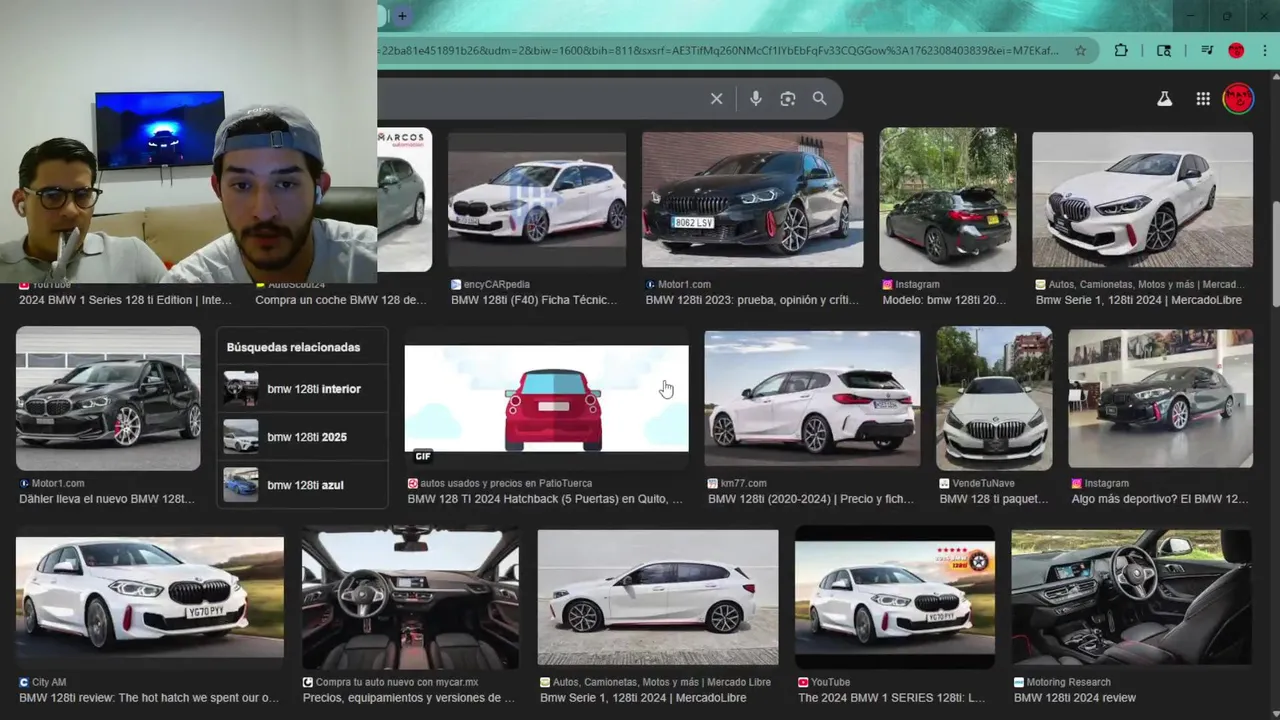
Task: Open the Motoring Research interior image
Action: tap(1132, 597)
